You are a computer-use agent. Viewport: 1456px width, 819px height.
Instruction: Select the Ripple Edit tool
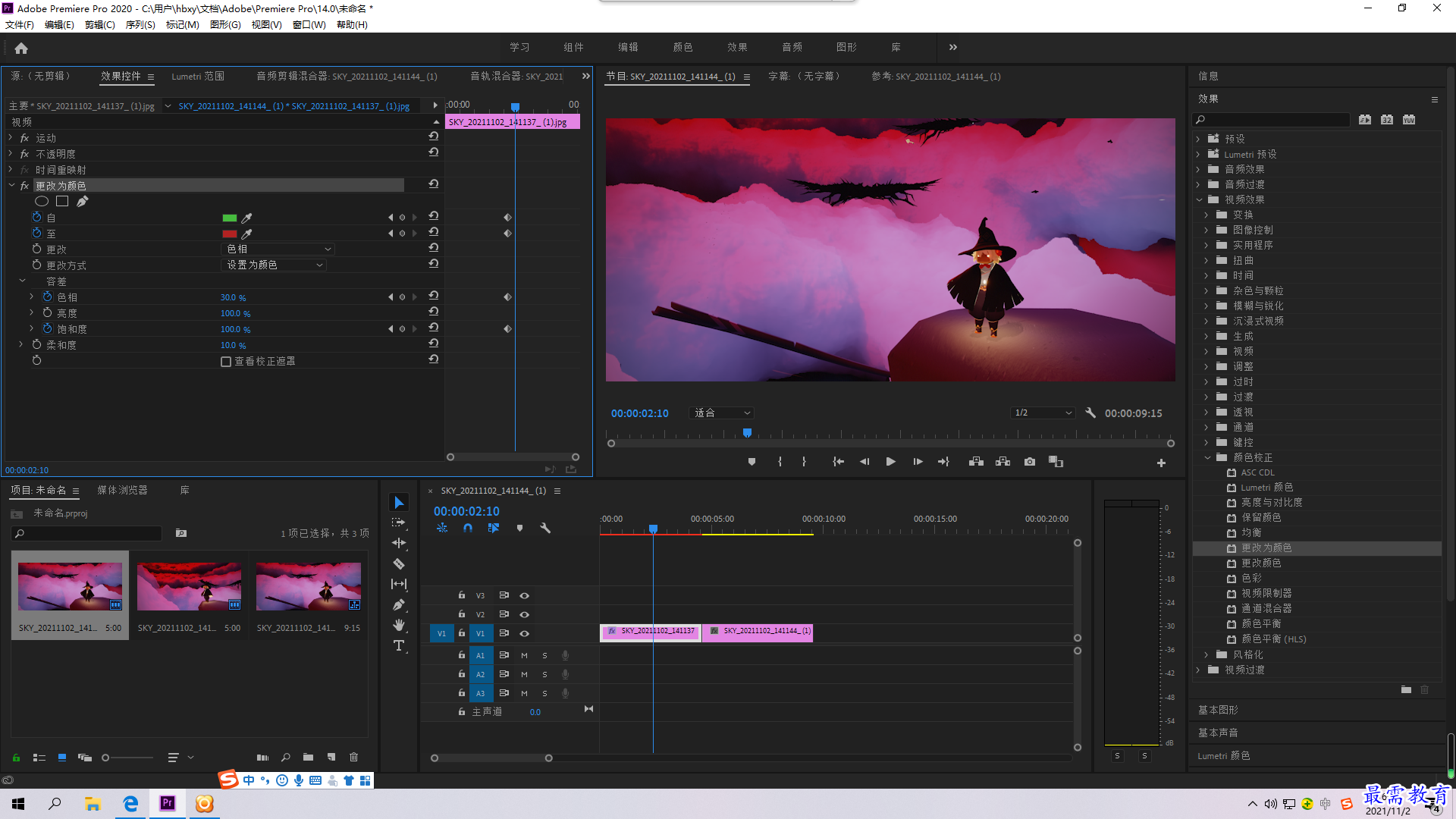coord(399,543)
